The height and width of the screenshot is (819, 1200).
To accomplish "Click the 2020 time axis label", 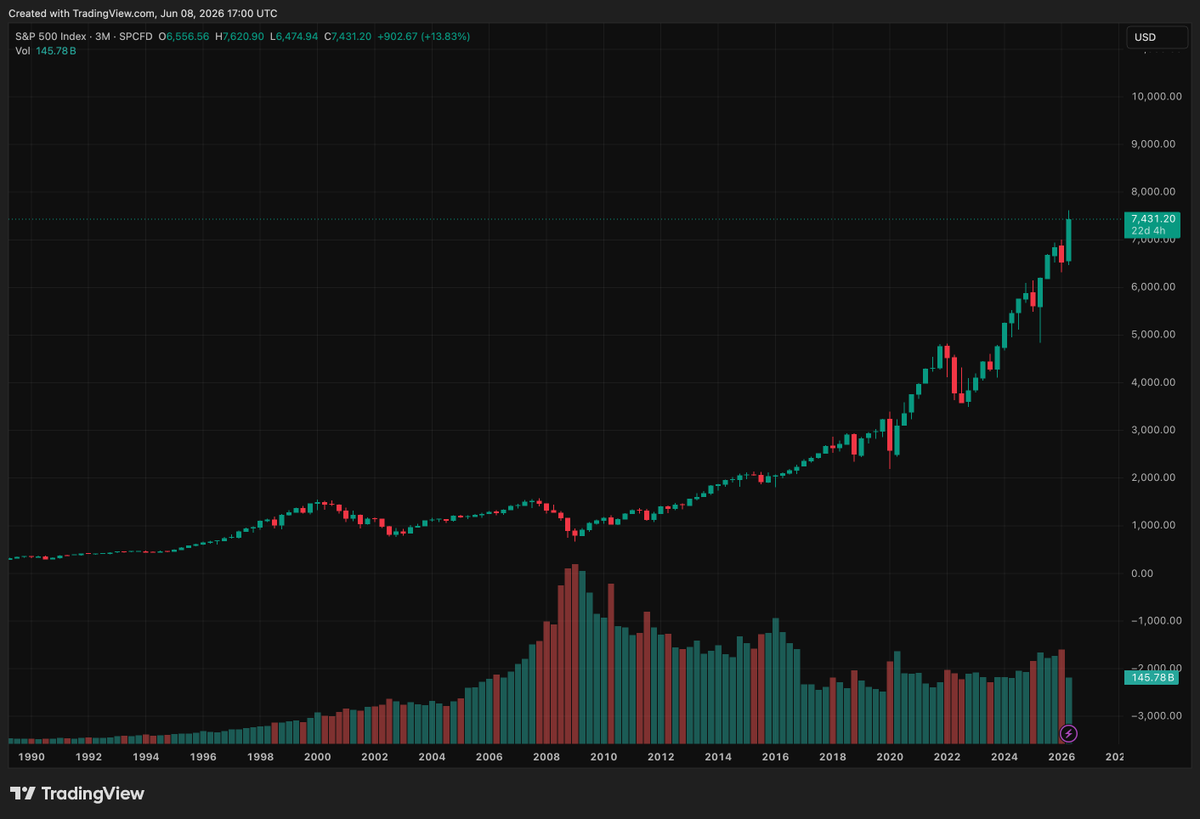I will (890, 758).
